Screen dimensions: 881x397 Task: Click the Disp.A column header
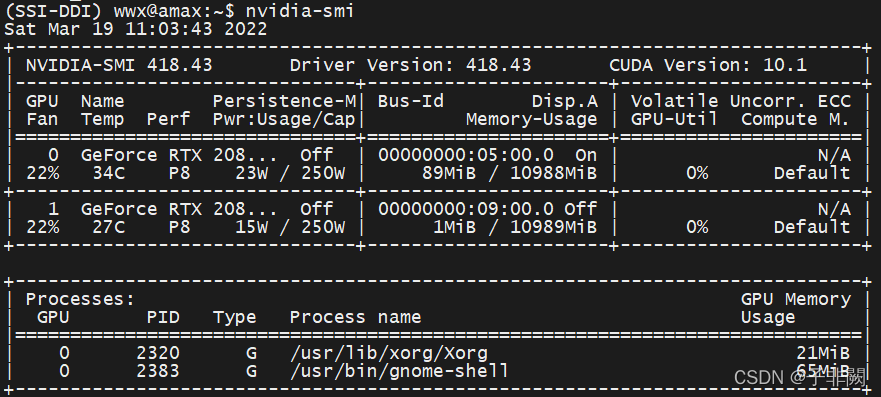[565, 101]
